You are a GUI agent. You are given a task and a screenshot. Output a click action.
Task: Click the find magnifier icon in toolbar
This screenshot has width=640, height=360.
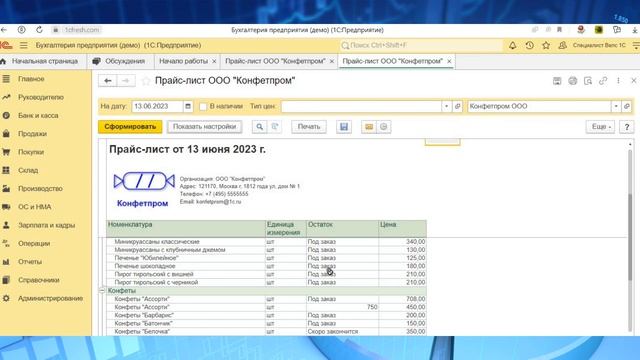pos(259,127)
